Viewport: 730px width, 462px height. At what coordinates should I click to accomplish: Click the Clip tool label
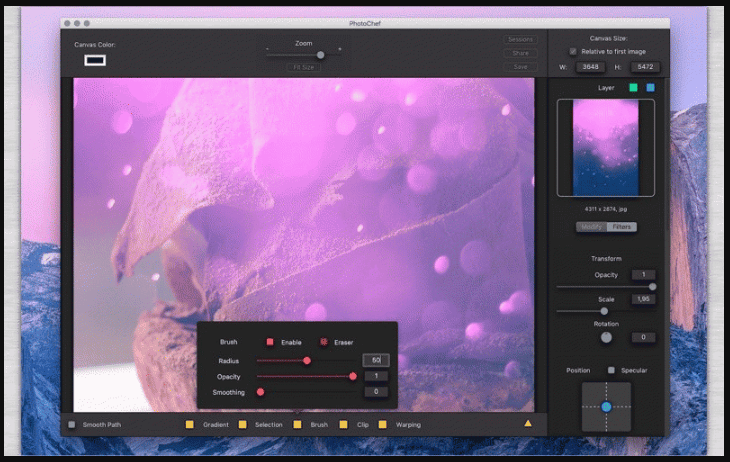(363, 425)
